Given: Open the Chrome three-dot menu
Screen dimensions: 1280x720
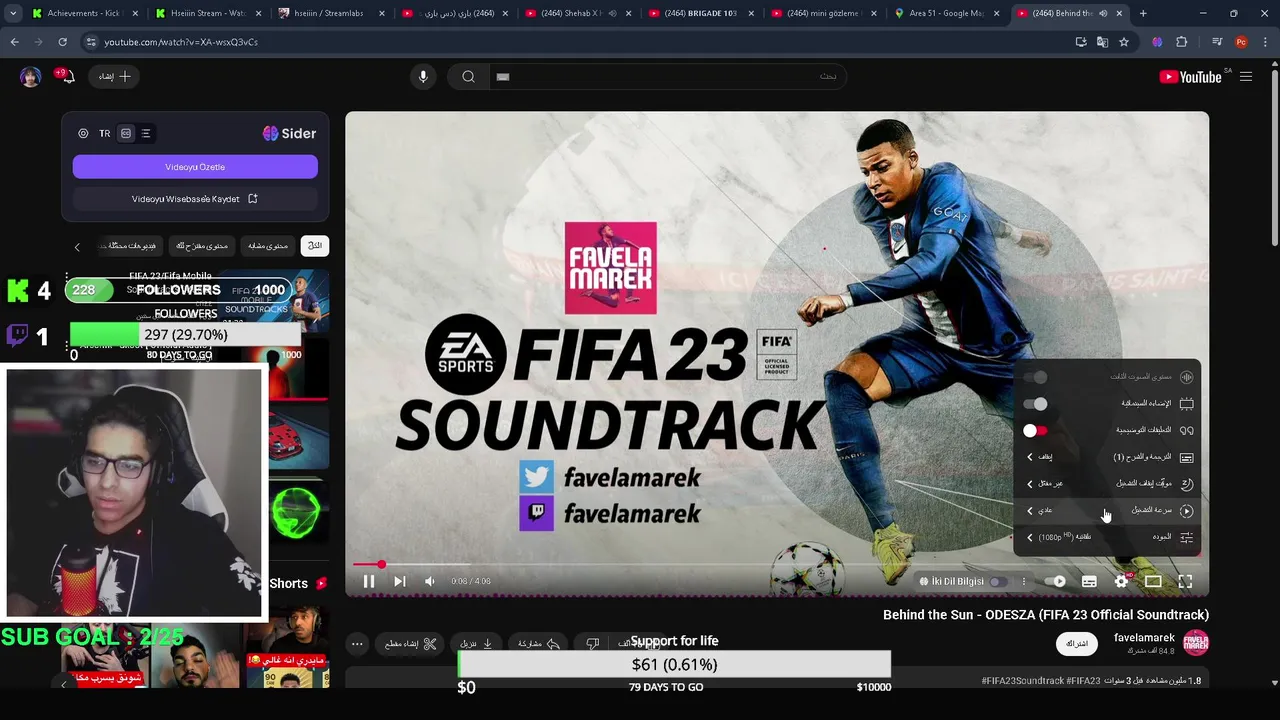Looking at the screenshot, I should coord(1265,42).
